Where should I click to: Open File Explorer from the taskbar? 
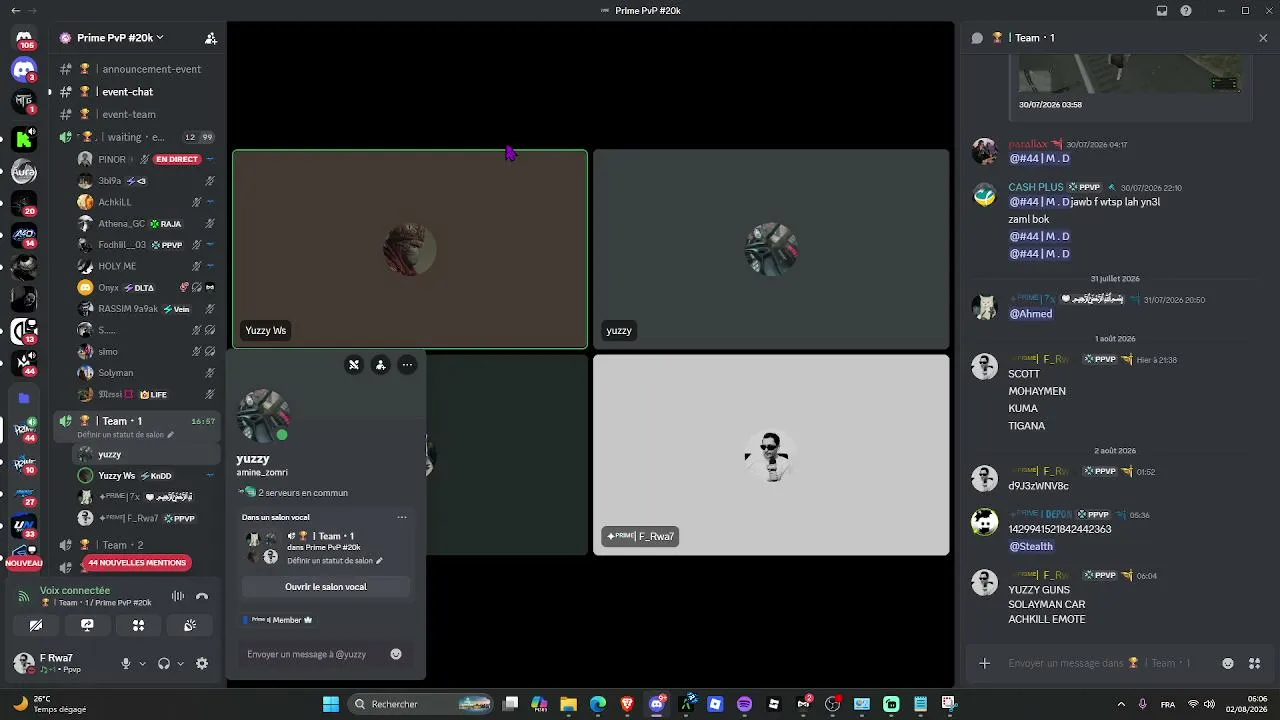tap(568, 704)
